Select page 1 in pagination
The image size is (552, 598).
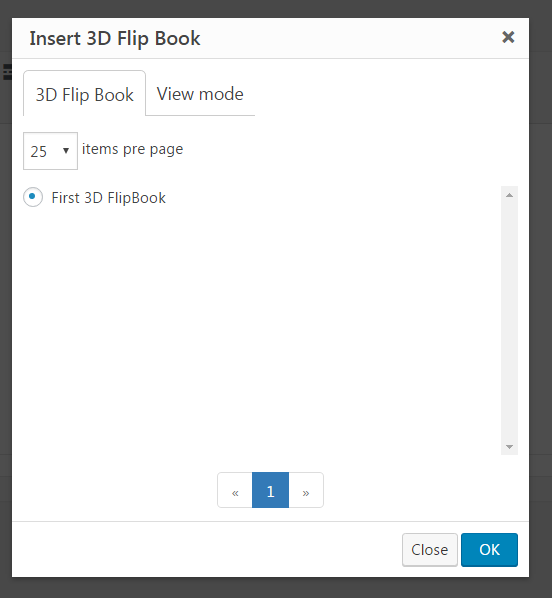(270, 490)
